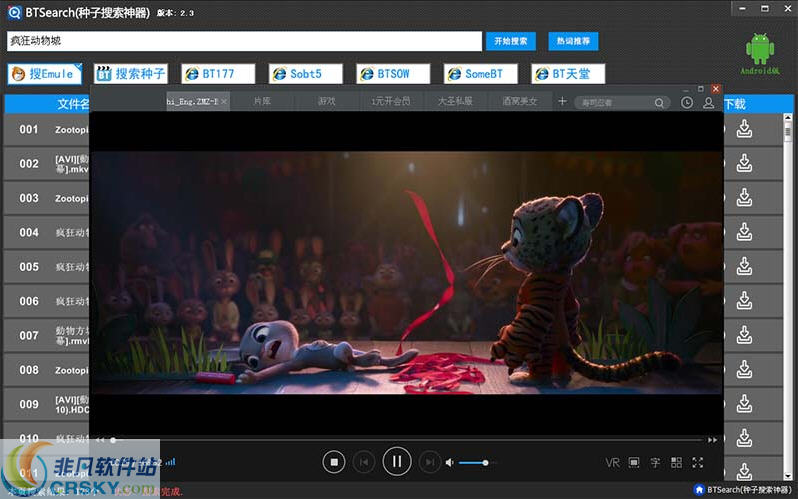Add a new tab with plus icon
798x499 pixels.
tap(562, 101)
